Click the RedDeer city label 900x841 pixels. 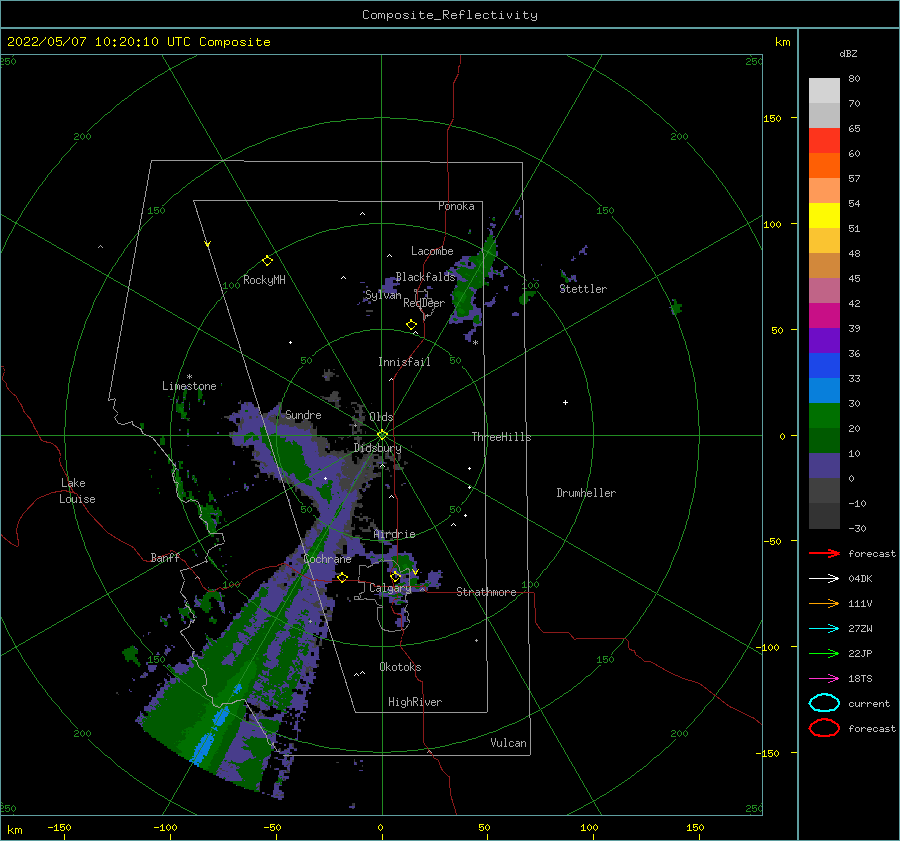pyautogui.click(x=424, y=303)
